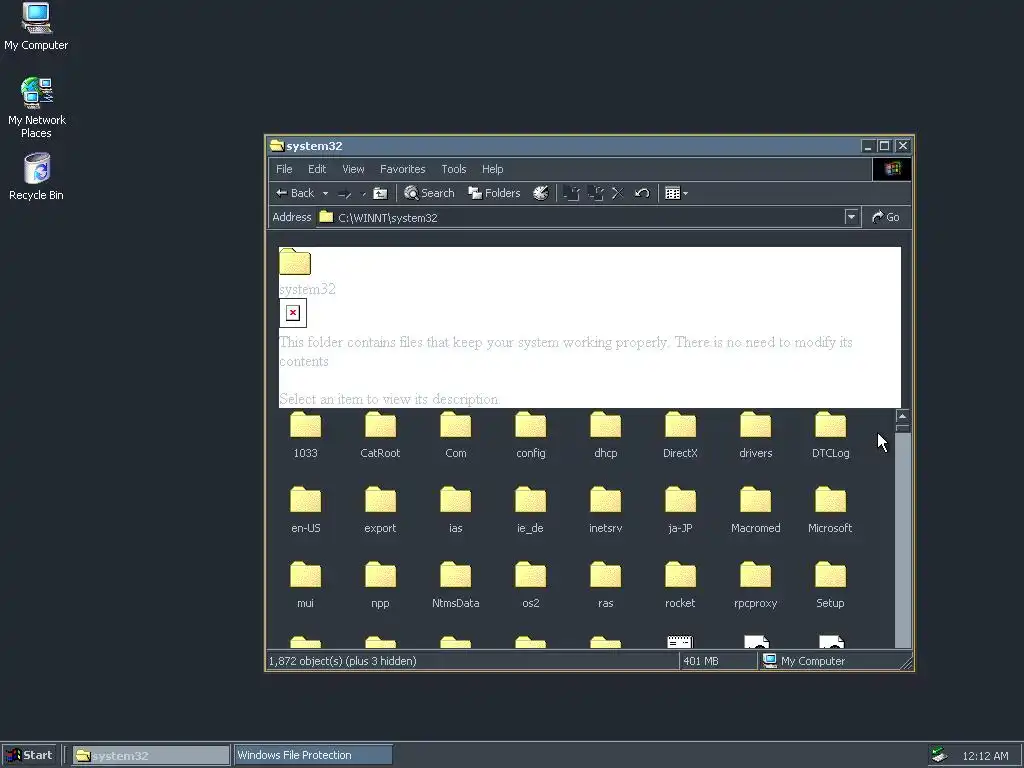This screenshot has width=1024, height=768.
Task: Select the inetsrv folder
Action: [x=605, y=510]
